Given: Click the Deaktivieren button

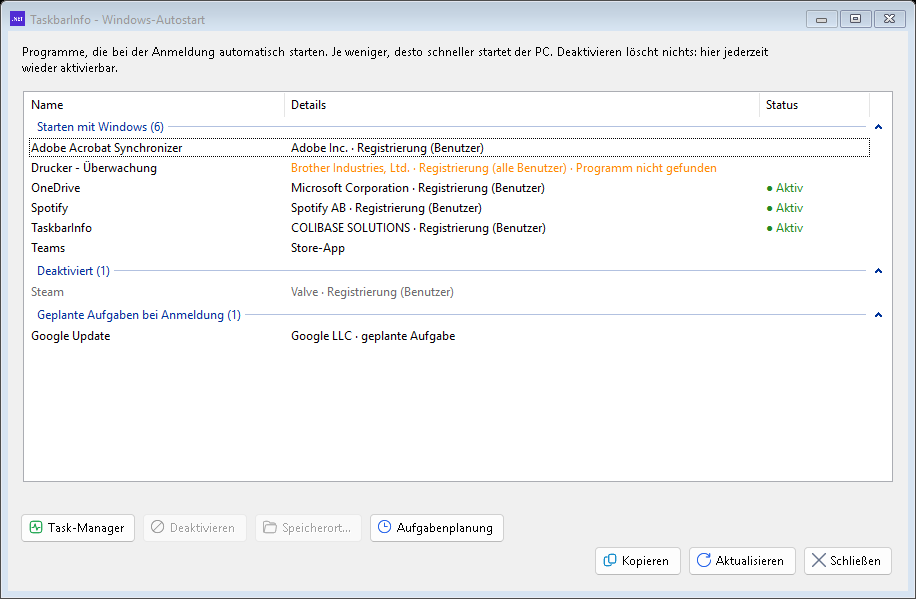Looking at the screenshot, I should 195,528.
